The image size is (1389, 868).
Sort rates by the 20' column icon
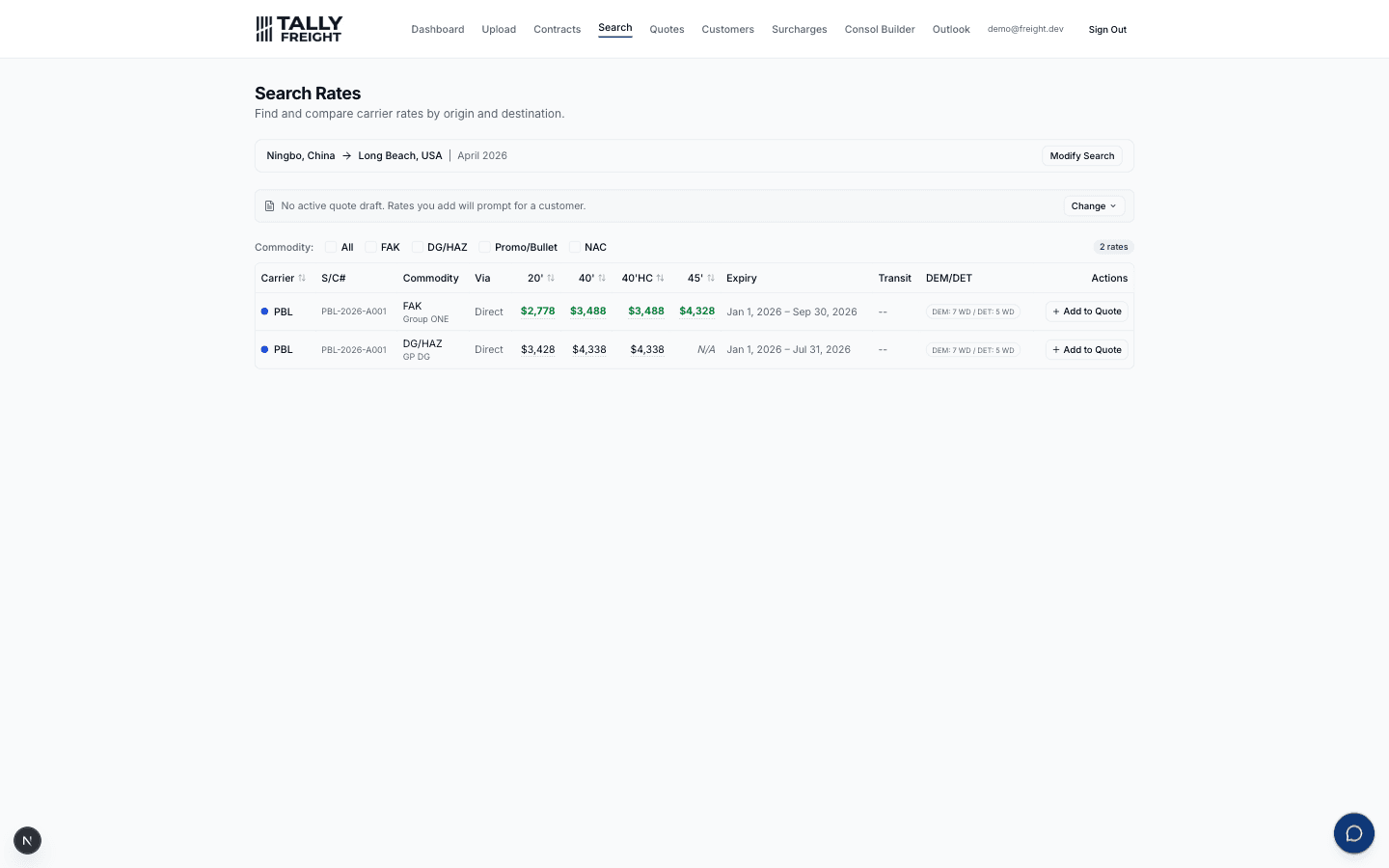pyautogui.click(x=551, y=278)
